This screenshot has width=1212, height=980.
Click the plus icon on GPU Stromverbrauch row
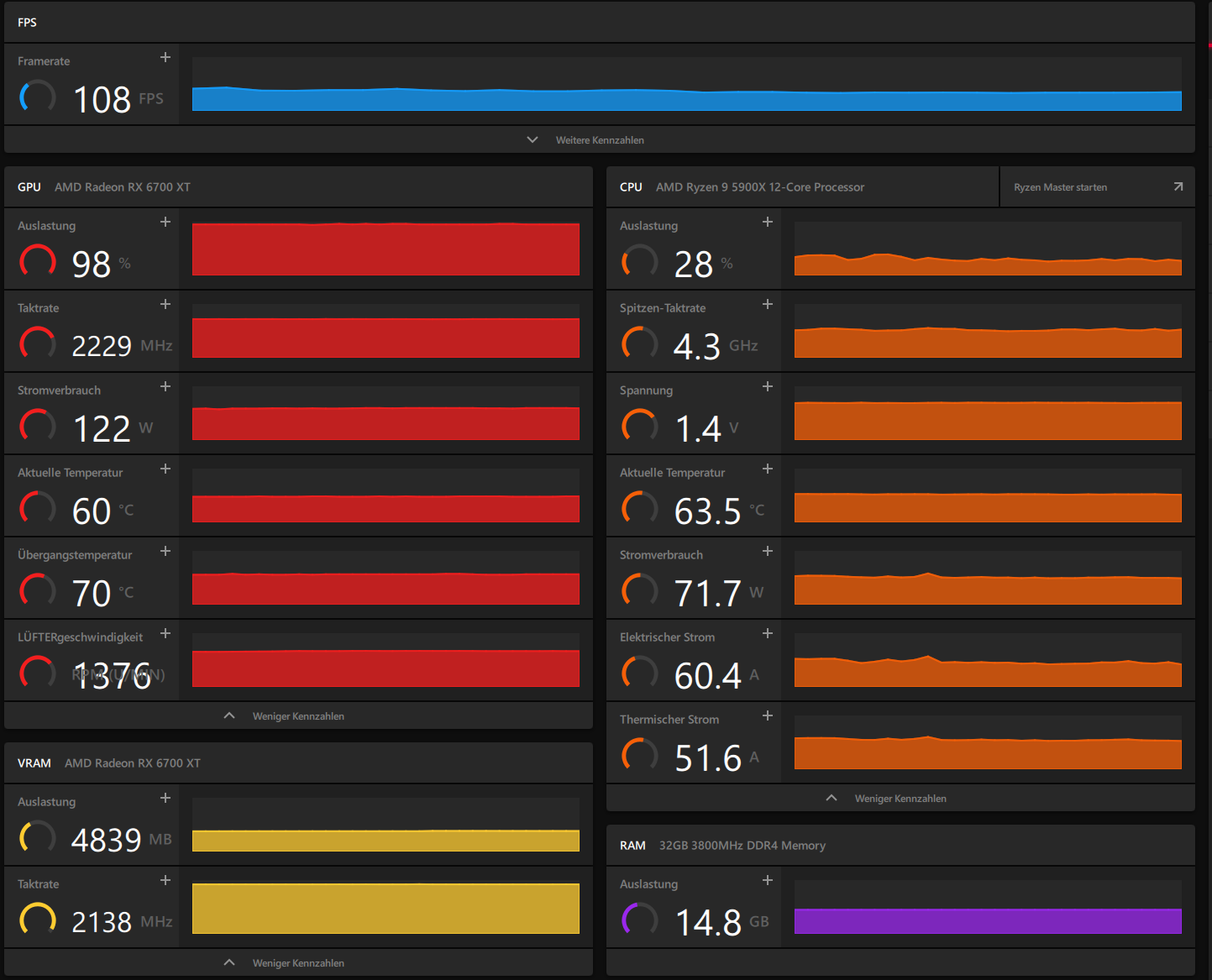pyautogui.click(x=165, y=386)
